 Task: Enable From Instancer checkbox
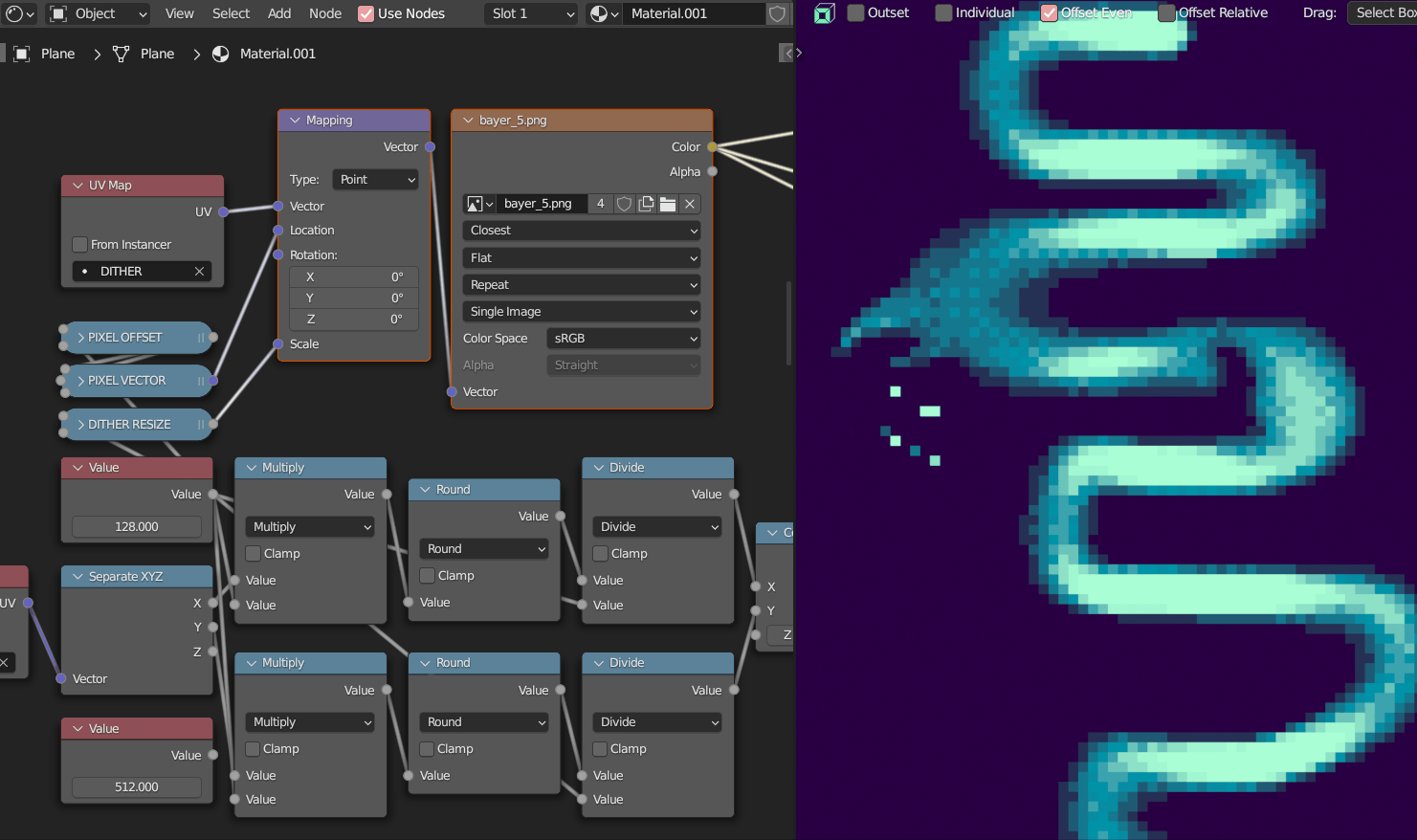(80, 245)
